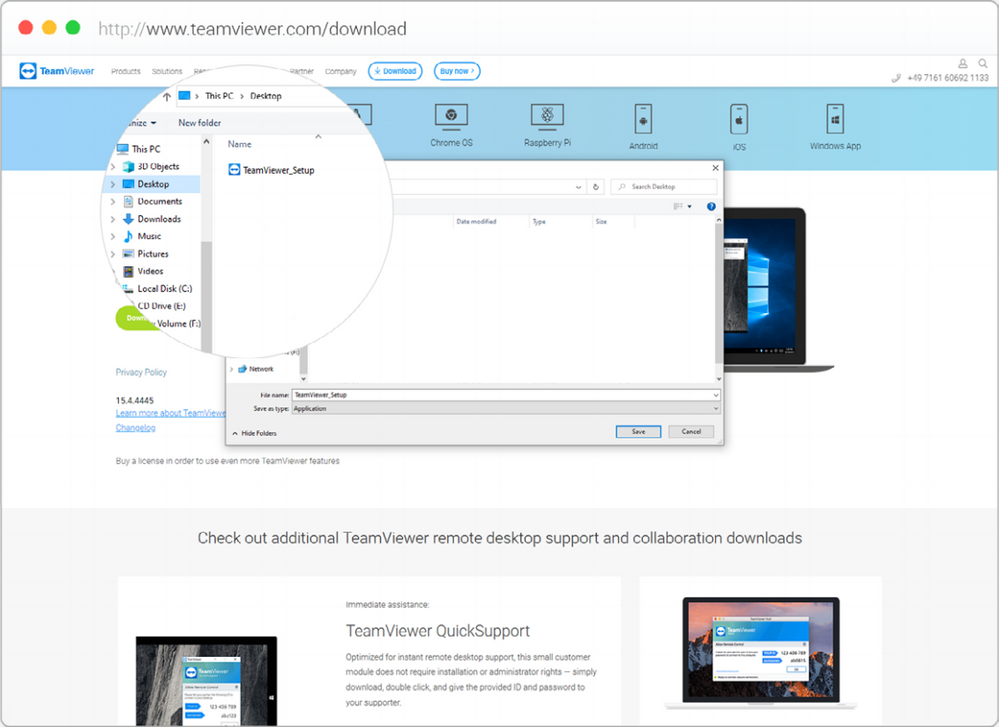
Task: Click the TeamViewer logo in header
Action: 57,71
